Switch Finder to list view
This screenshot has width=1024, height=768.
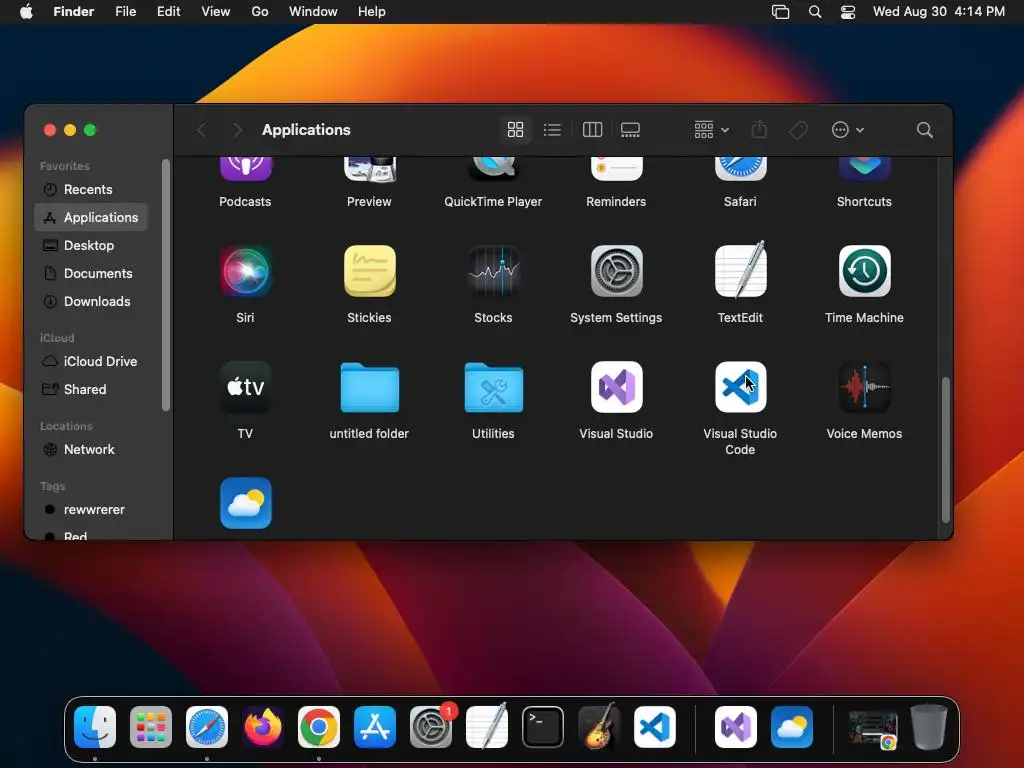click(552, 129)
